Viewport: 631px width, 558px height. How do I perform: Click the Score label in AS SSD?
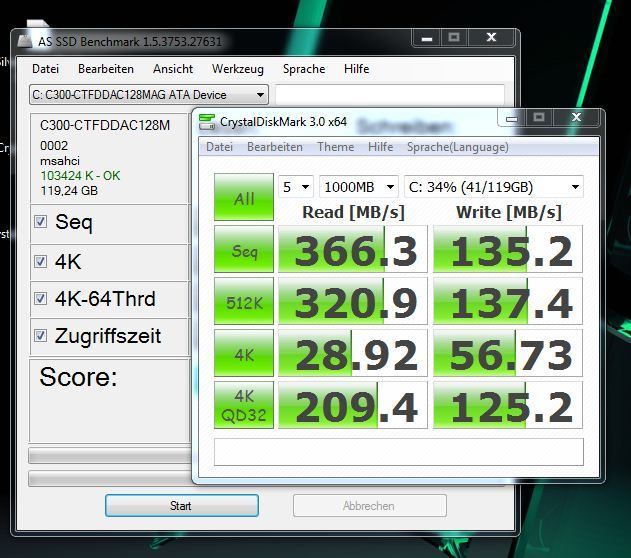coord(78,377)
